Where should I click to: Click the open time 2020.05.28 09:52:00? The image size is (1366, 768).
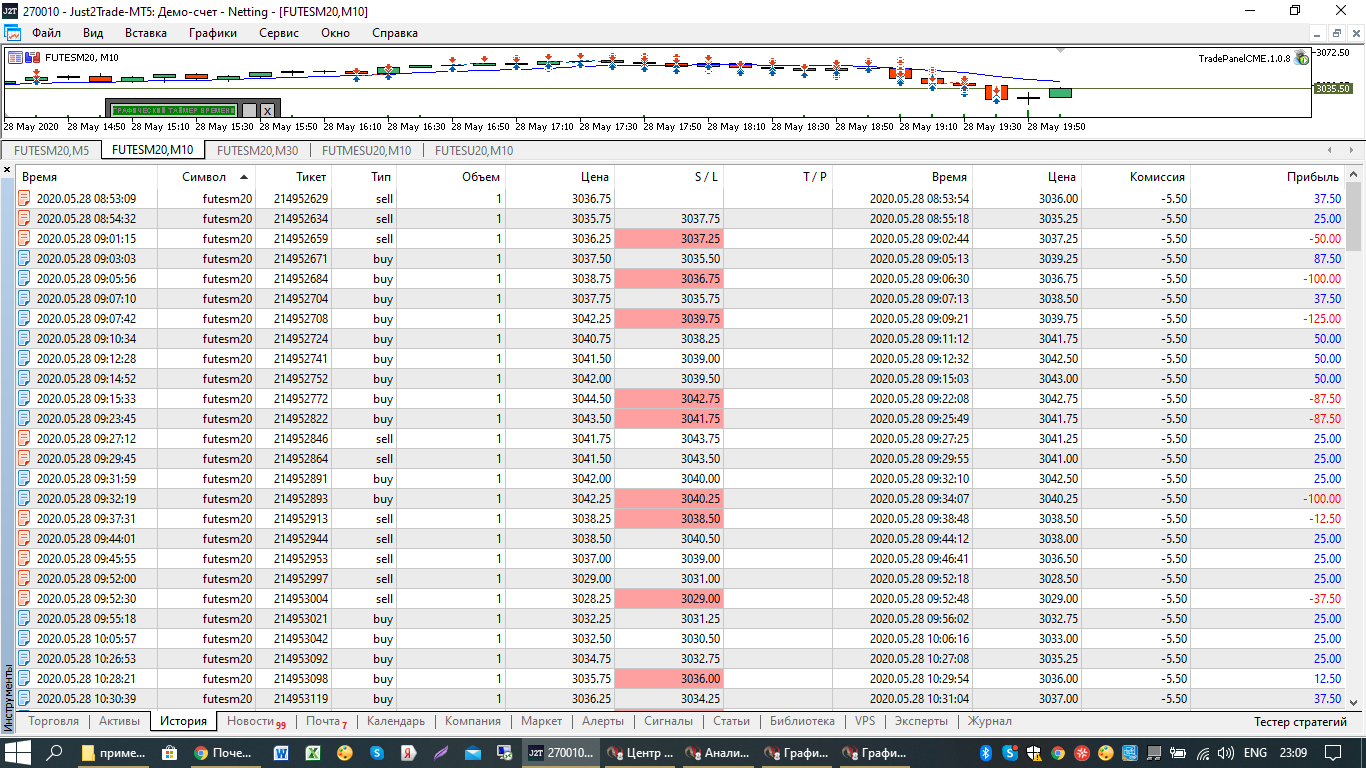click(86, 579)
